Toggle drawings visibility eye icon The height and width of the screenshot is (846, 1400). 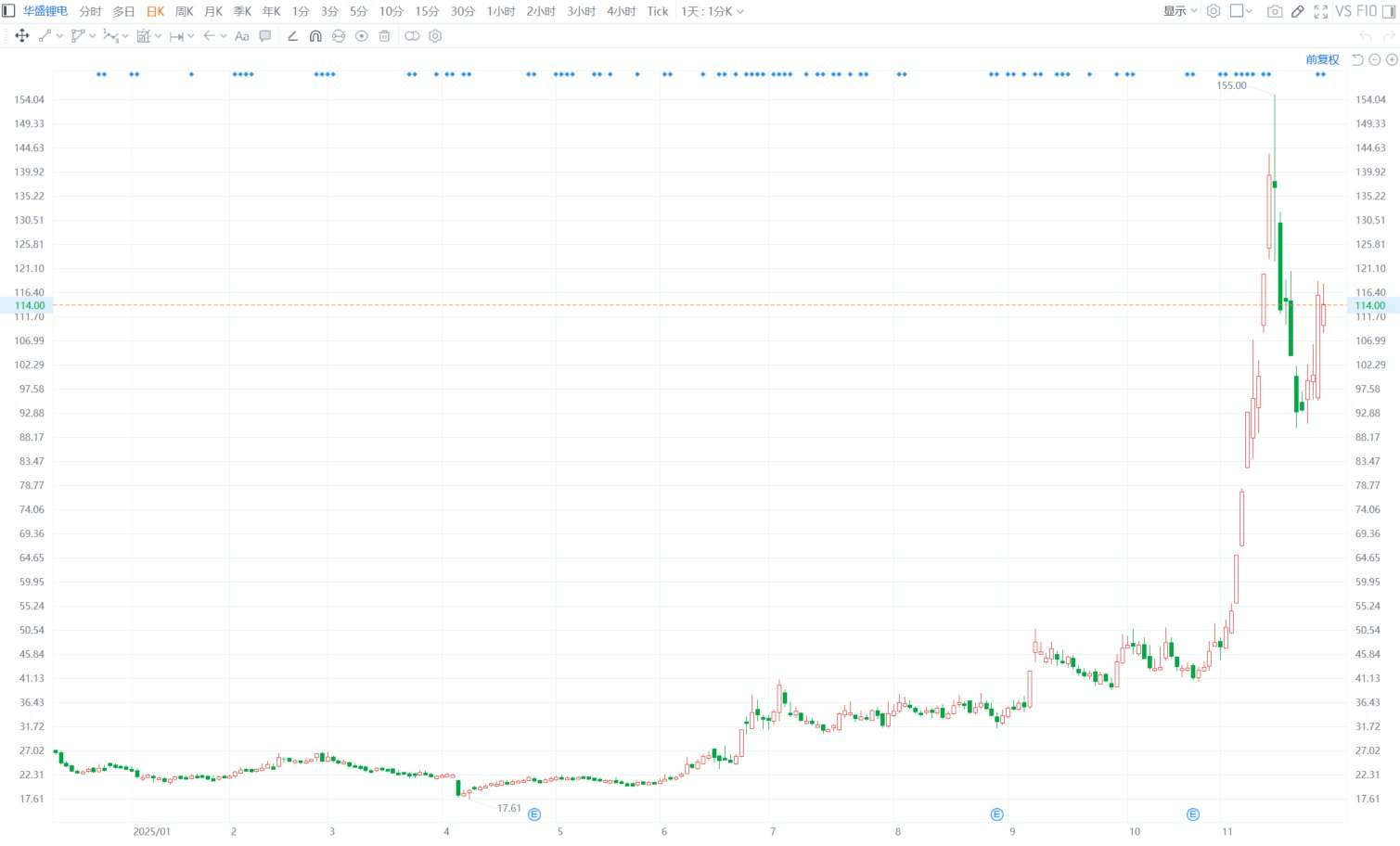point(362,36)
